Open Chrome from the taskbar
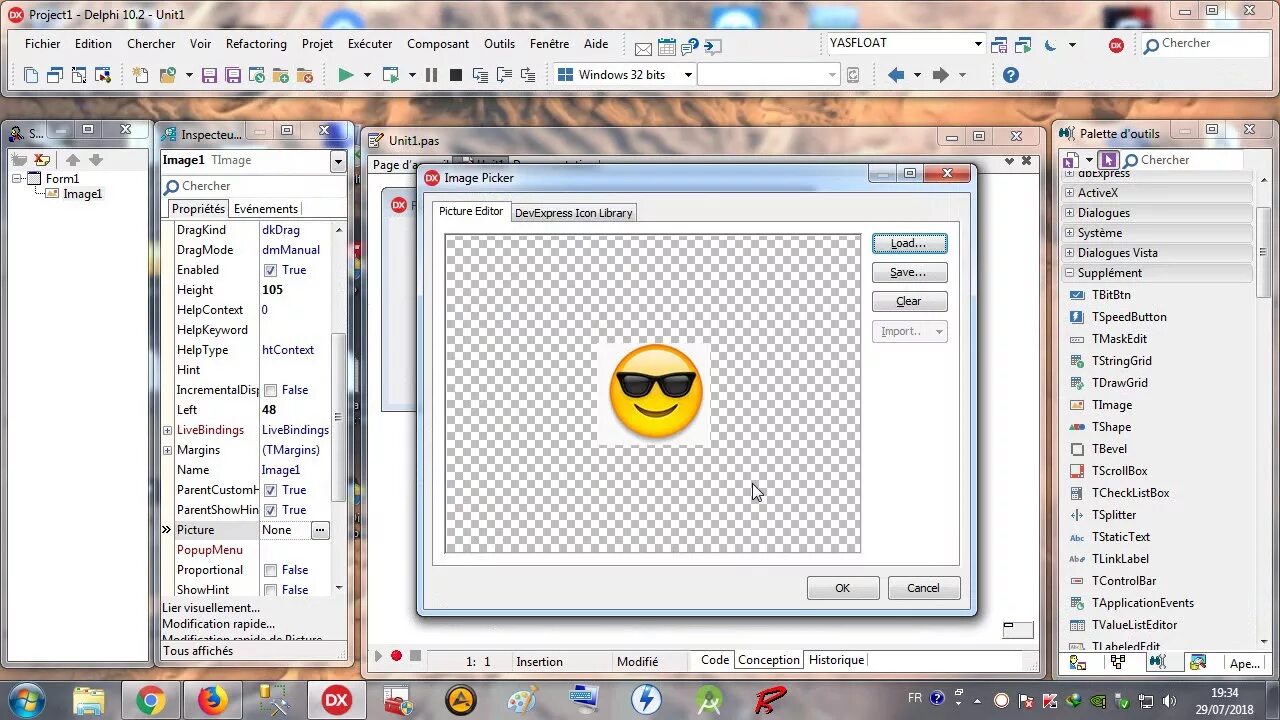 click(x=151, y=701)
